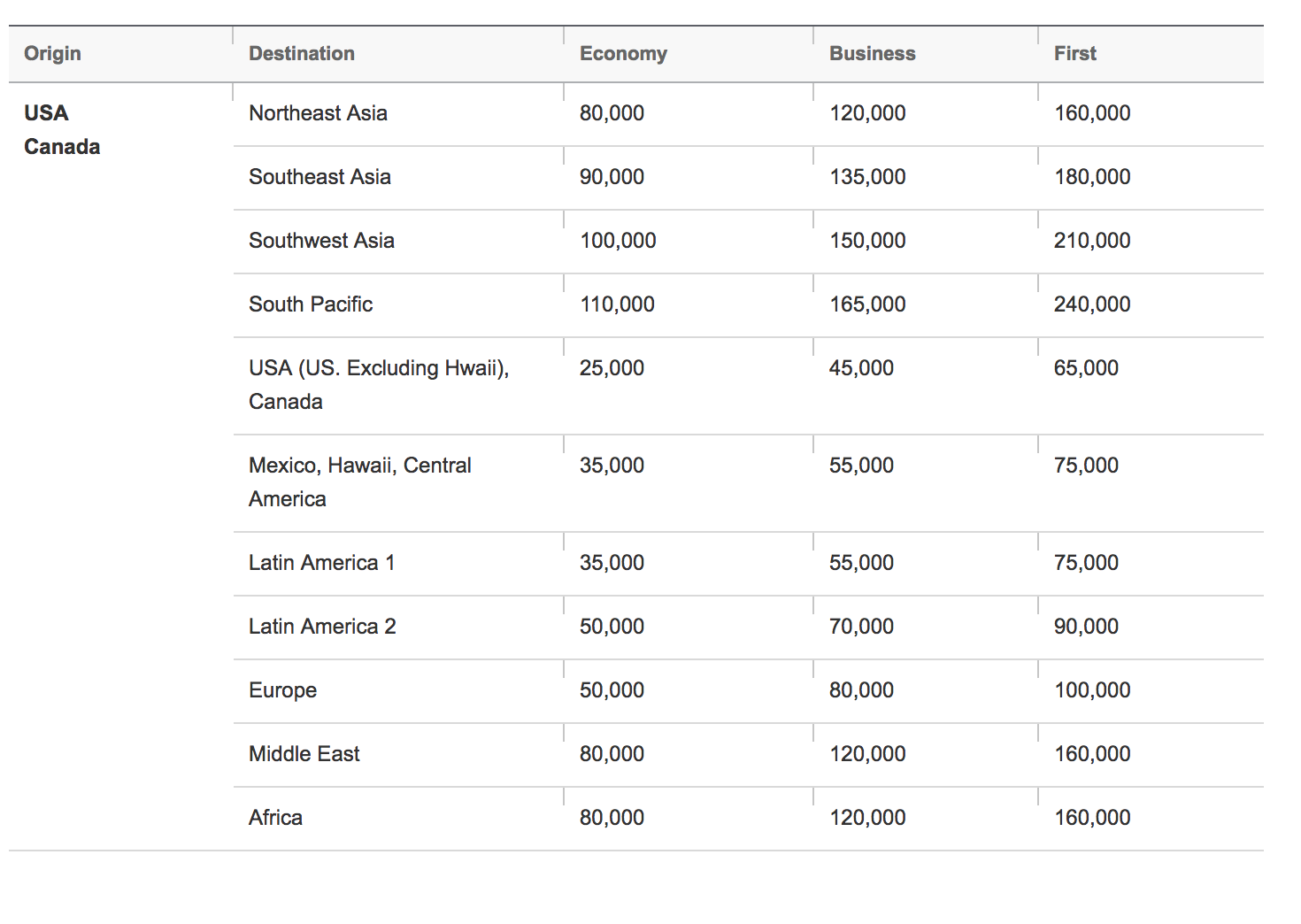Select Northeast Asia economy value 80,000
Viewport: 1301px width, 924px height.
point(612,113)
